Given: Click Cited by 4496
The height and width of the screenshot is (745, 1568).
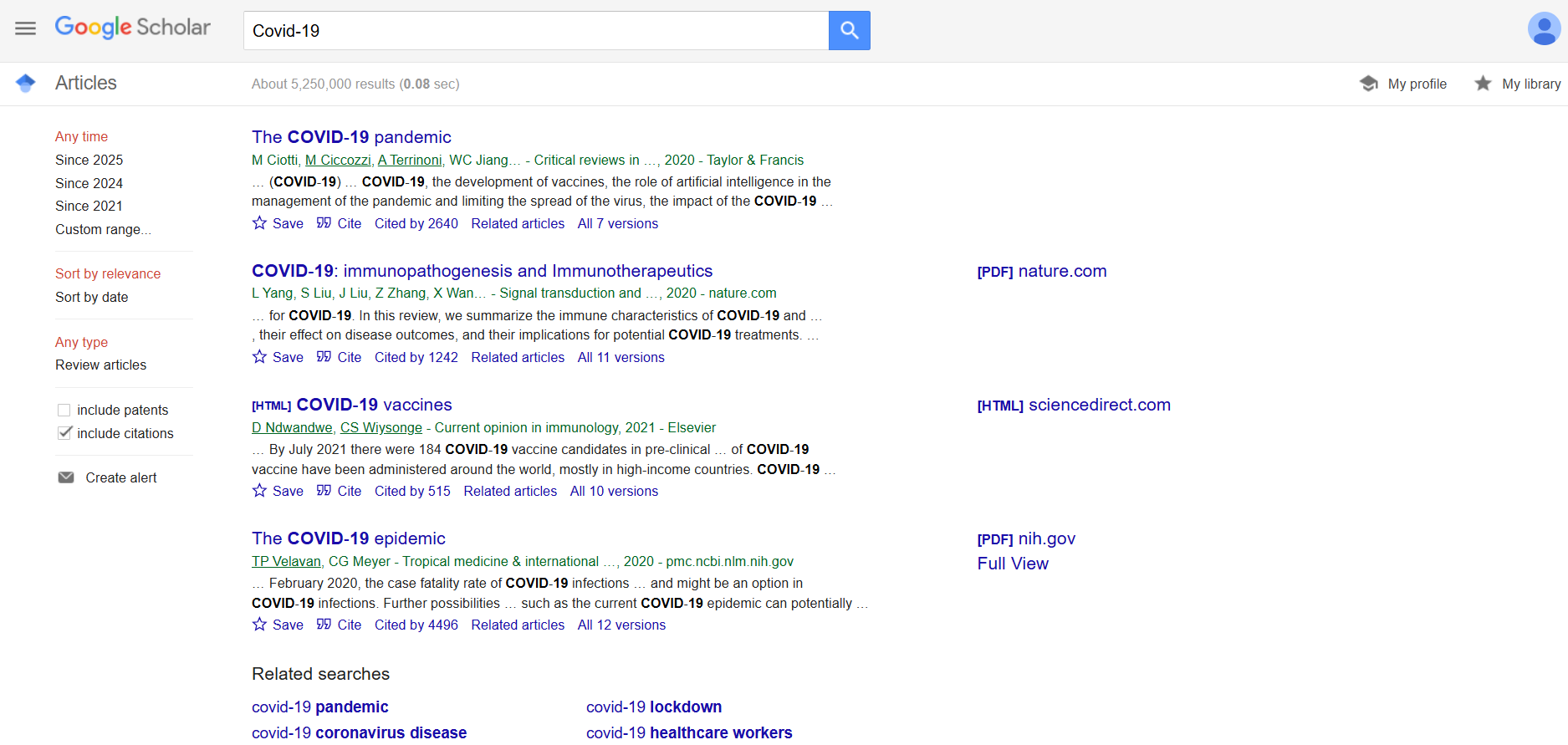Looking at the screenshot, I should pyautogui.click(x=416, y=625).
